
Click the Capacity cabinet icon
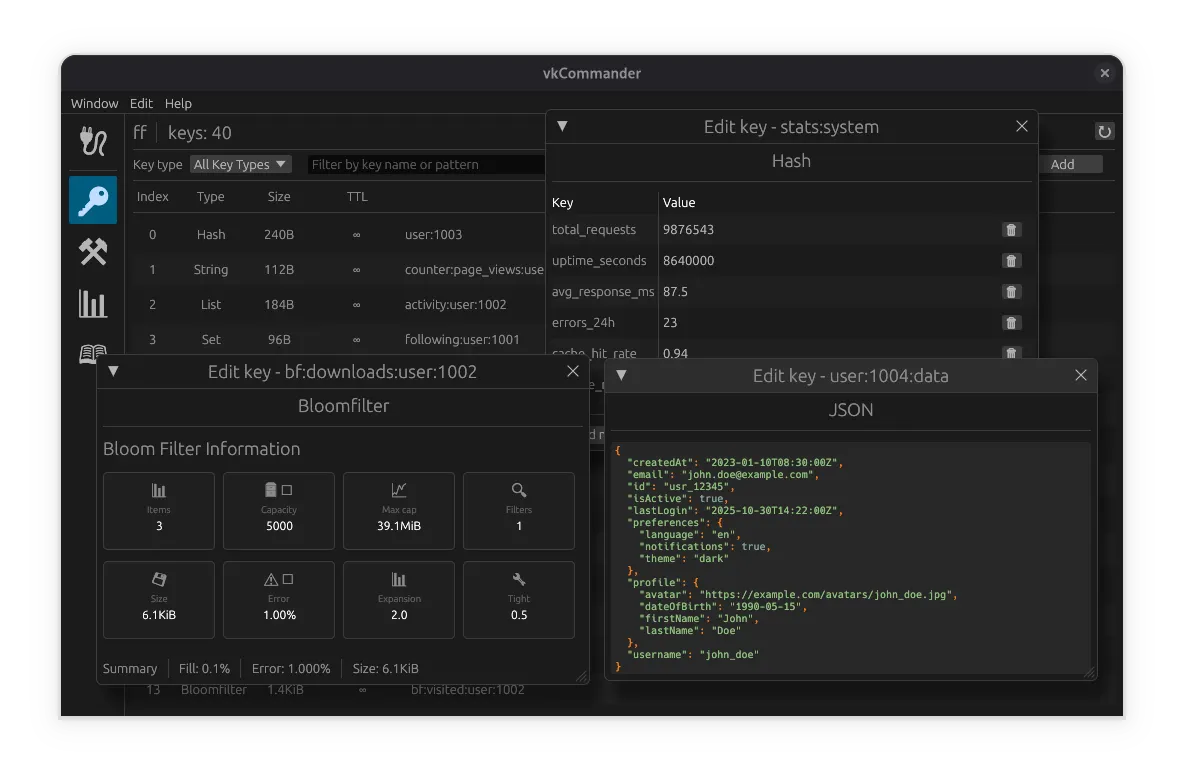point(270,490)
